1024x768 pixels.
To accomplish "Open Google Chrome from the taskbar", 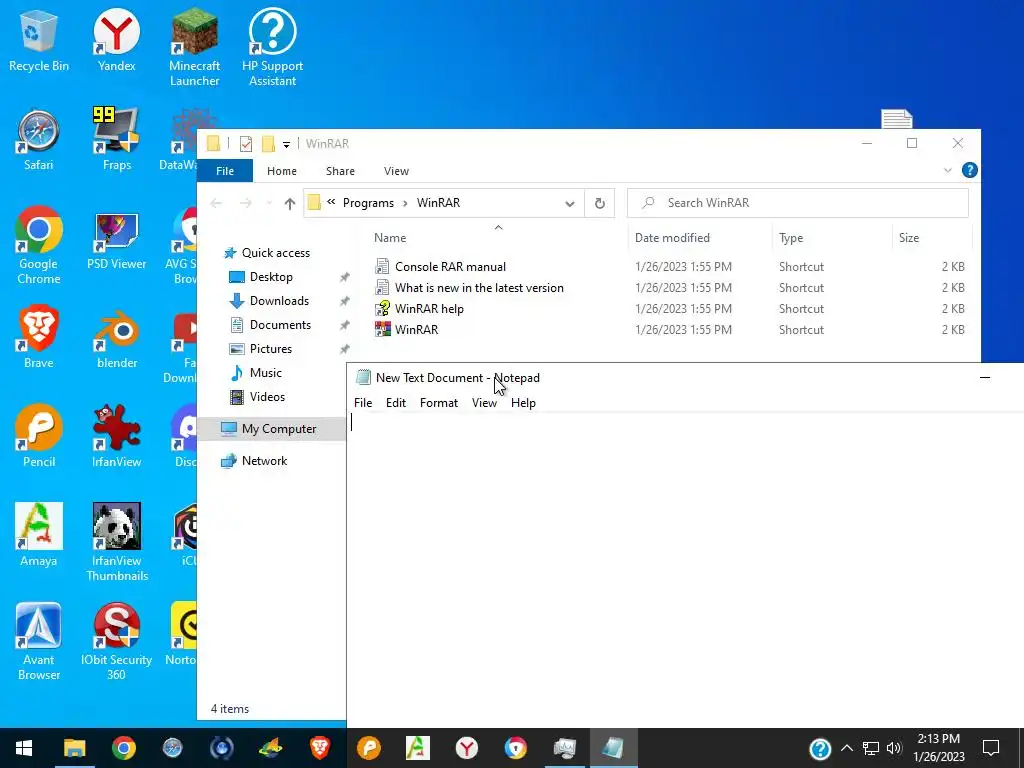I will tap(123, 748).
